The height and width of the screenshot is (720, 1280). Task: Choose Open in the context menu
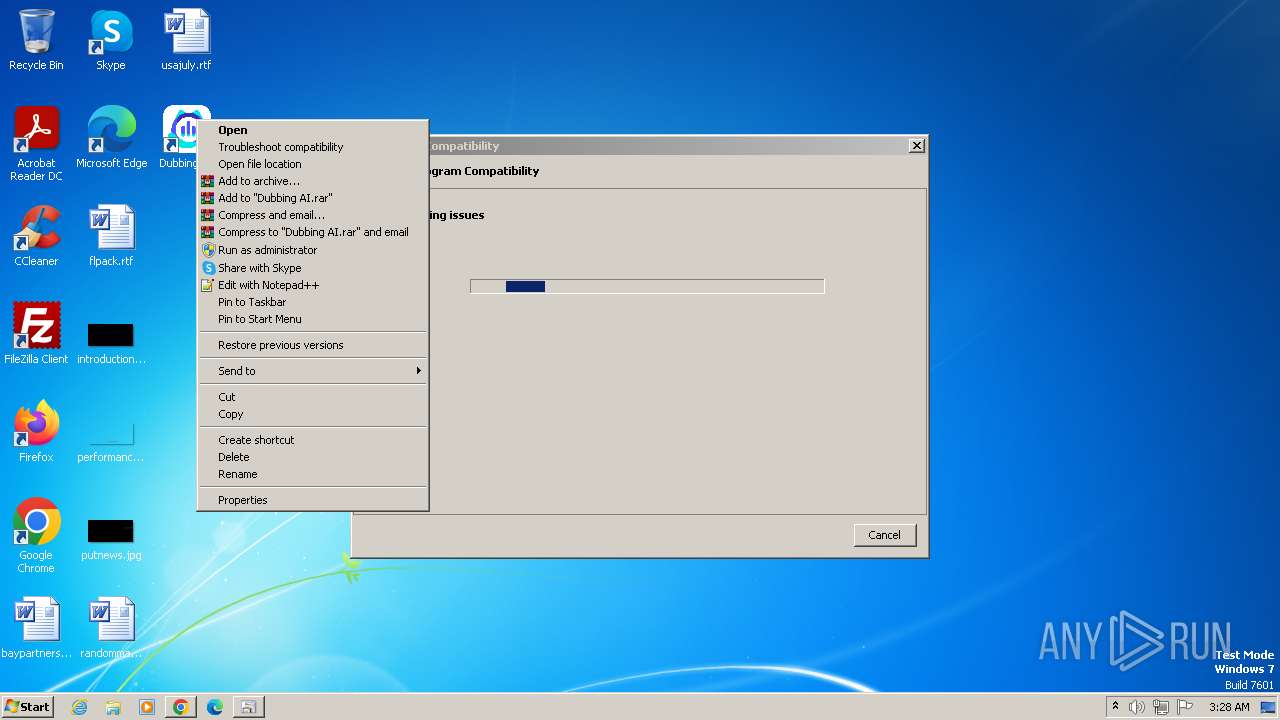(x=313, y=130)
